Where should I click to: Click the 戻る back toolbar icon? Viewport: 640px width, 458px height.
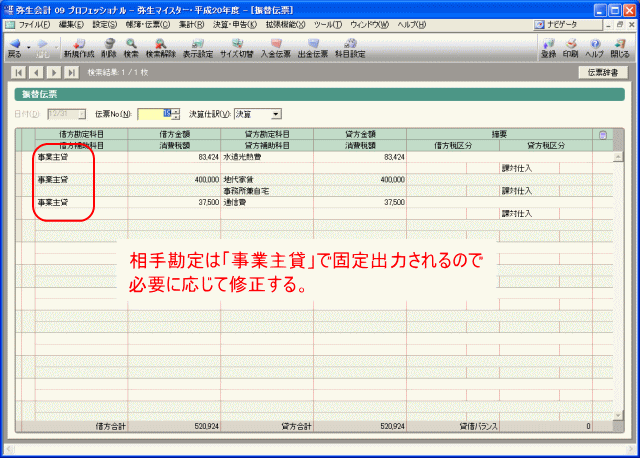tap(14, 48)
